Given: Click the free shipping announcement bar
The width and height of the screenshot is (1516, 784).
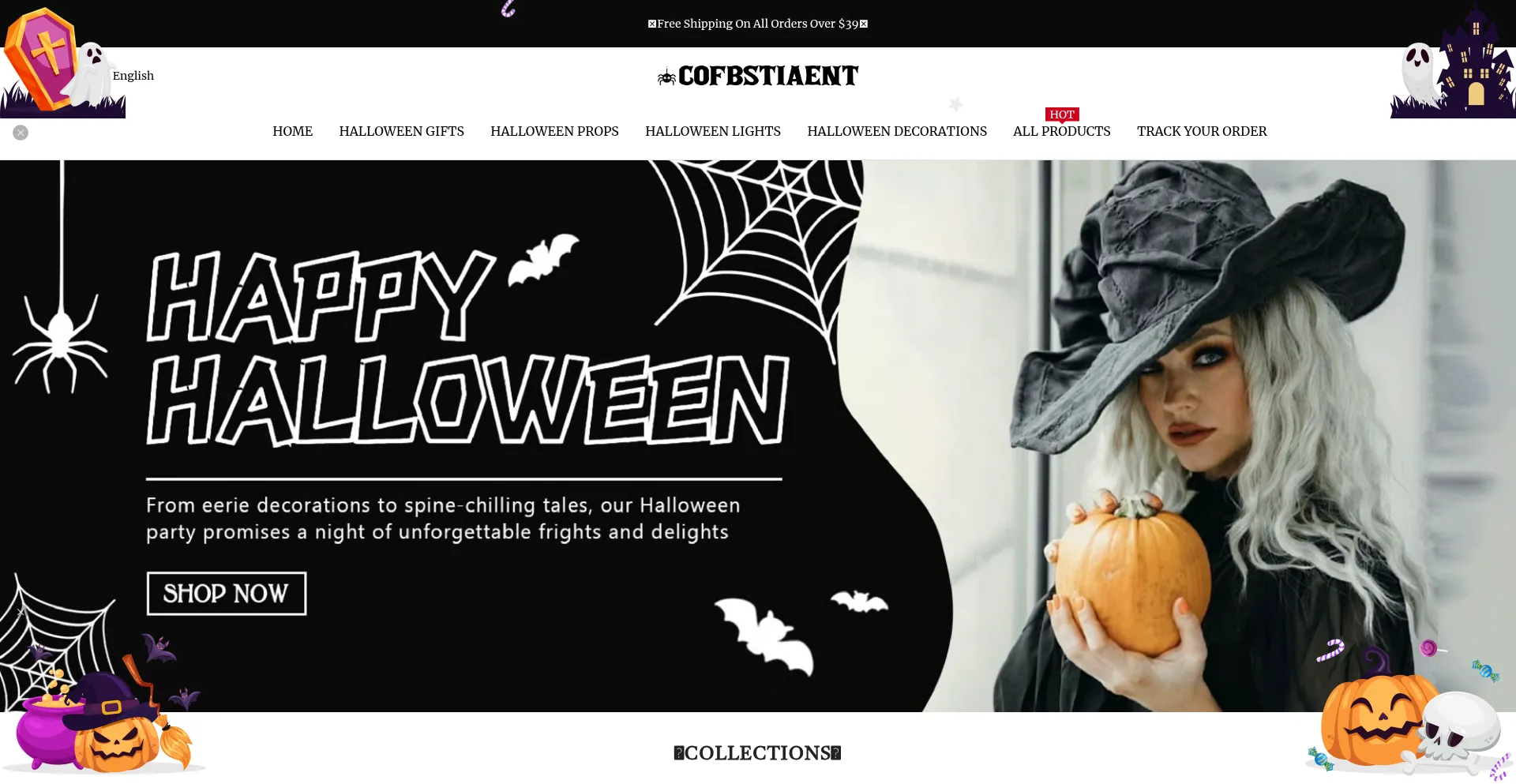Looking at the screenshot, I should pyautogui.click(x=758, y=24).
